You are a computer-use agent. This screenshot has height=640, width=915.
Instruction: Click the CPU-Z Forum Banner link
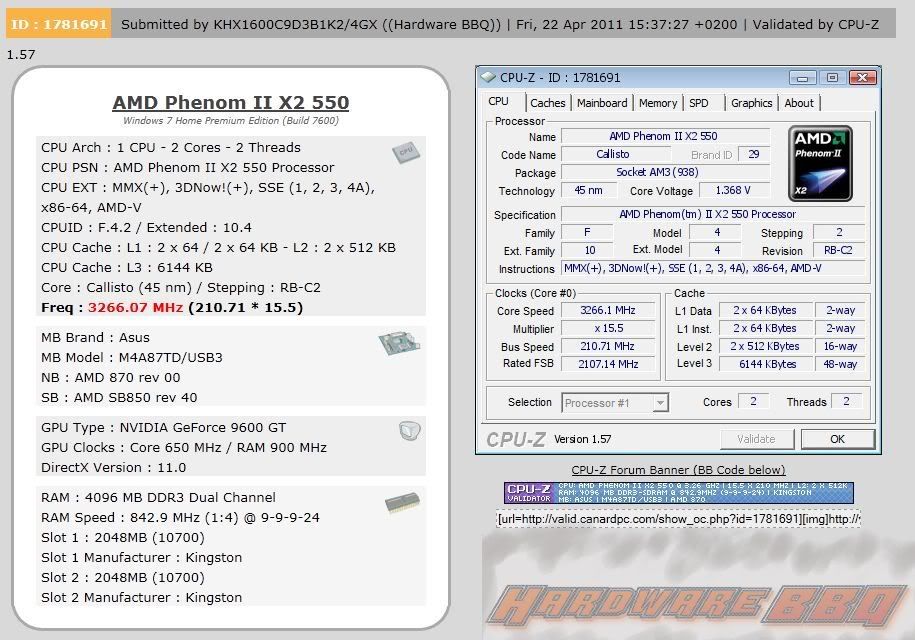pyautogui.click(x=678, y=470)
